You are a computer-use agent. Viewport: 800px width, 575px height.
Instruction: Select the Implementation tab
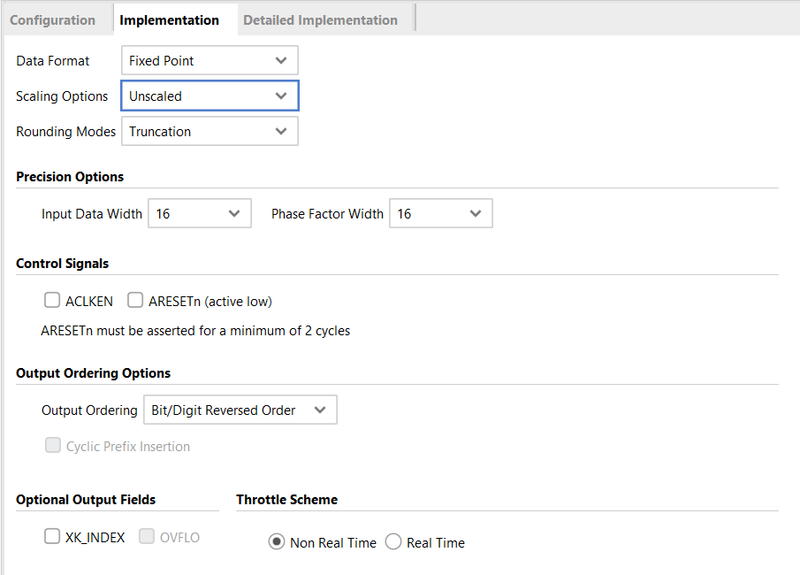[168, 20]
